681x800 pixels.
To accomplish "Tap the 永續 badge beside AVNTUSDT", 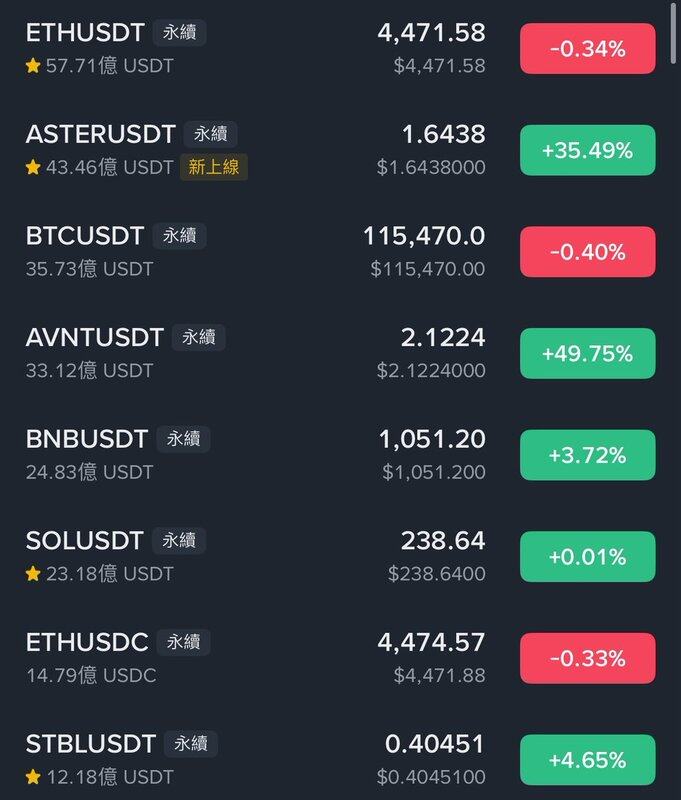I will [x=199, y=337].
